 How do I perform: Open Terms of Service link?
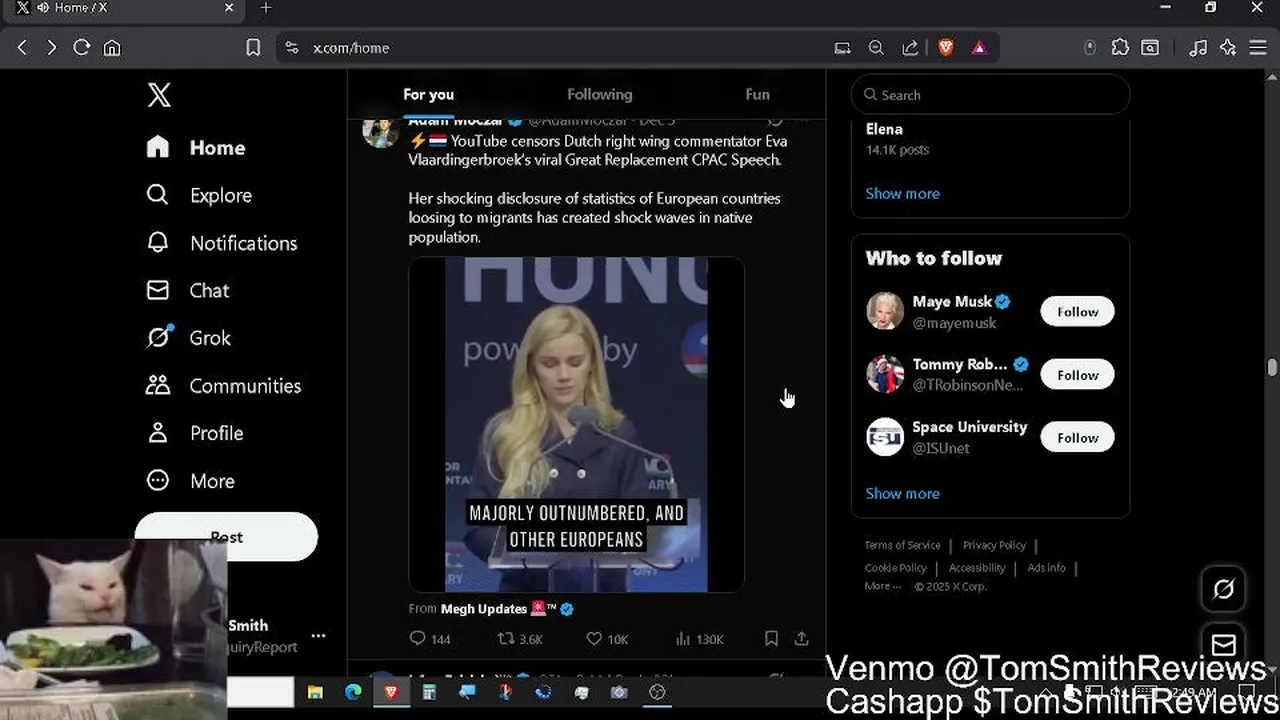pos(902,545)
